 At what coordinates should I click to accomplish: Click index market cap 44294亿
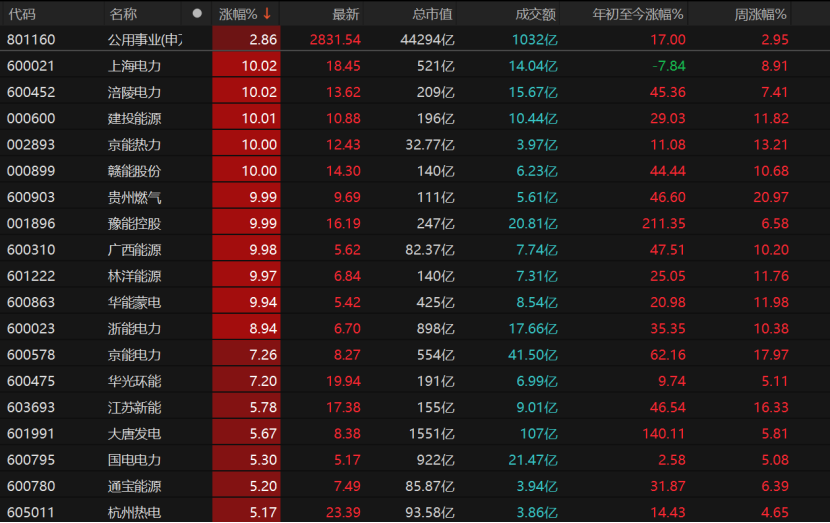tap(427, 40)
